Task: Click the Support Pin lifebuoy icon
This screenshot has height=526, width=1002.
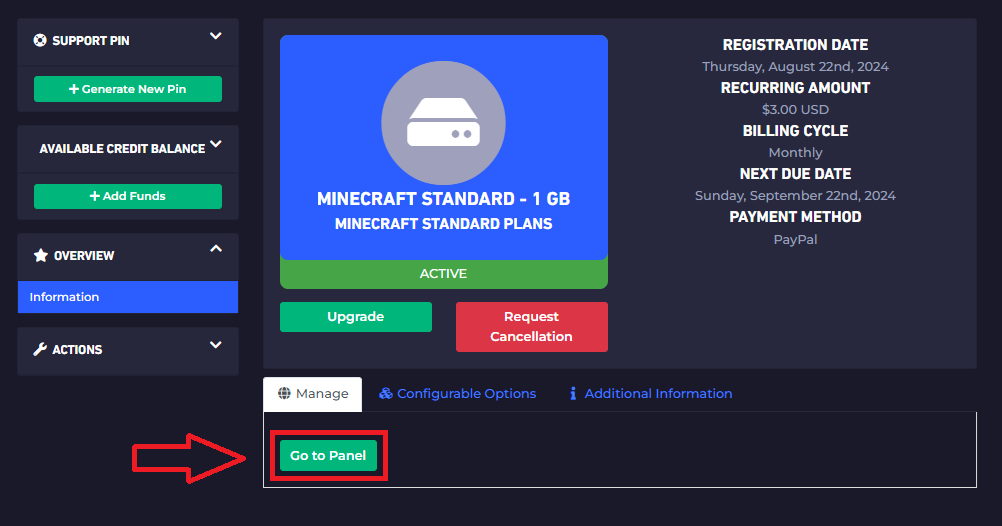Action: pyautogui.click(x=40, y=40)
